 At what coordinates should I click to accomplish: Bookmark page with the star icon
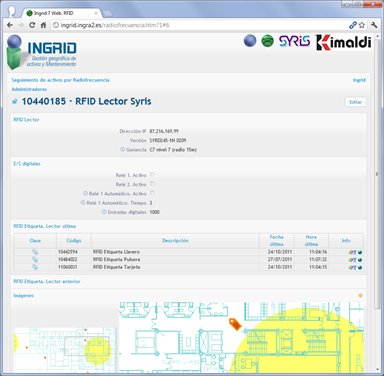(362, 25)
